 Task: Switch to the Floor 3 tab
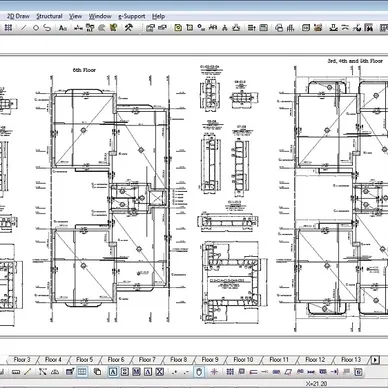point(22,360)
